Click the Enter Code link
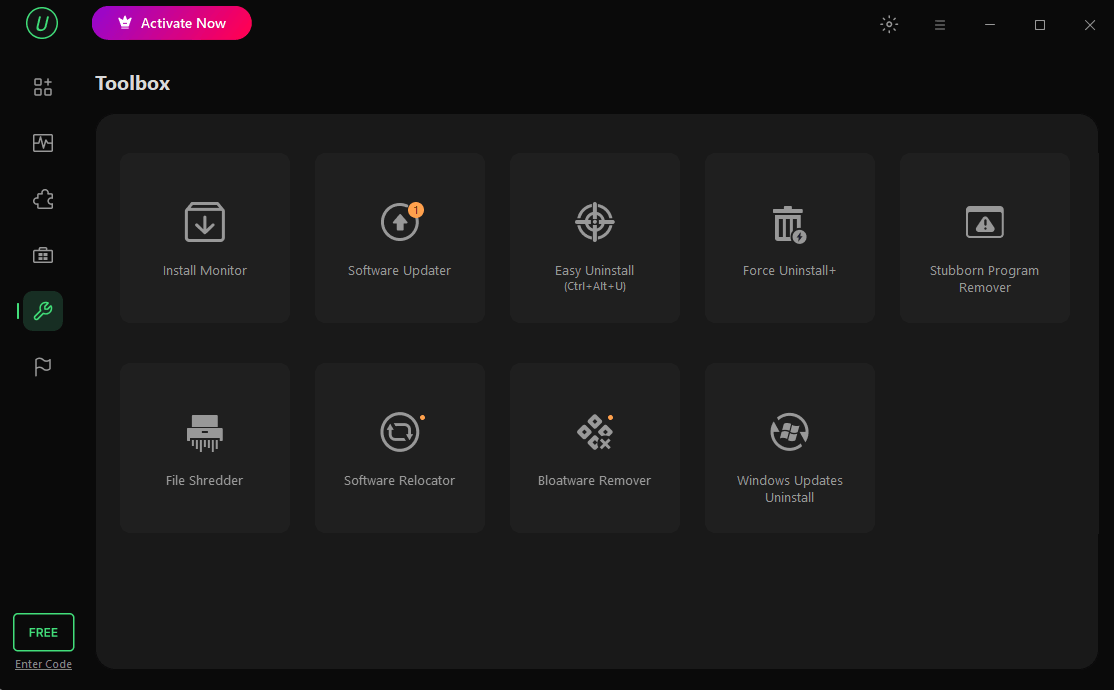The height and width of the screenshot is (690, 1114). [43, 664]
